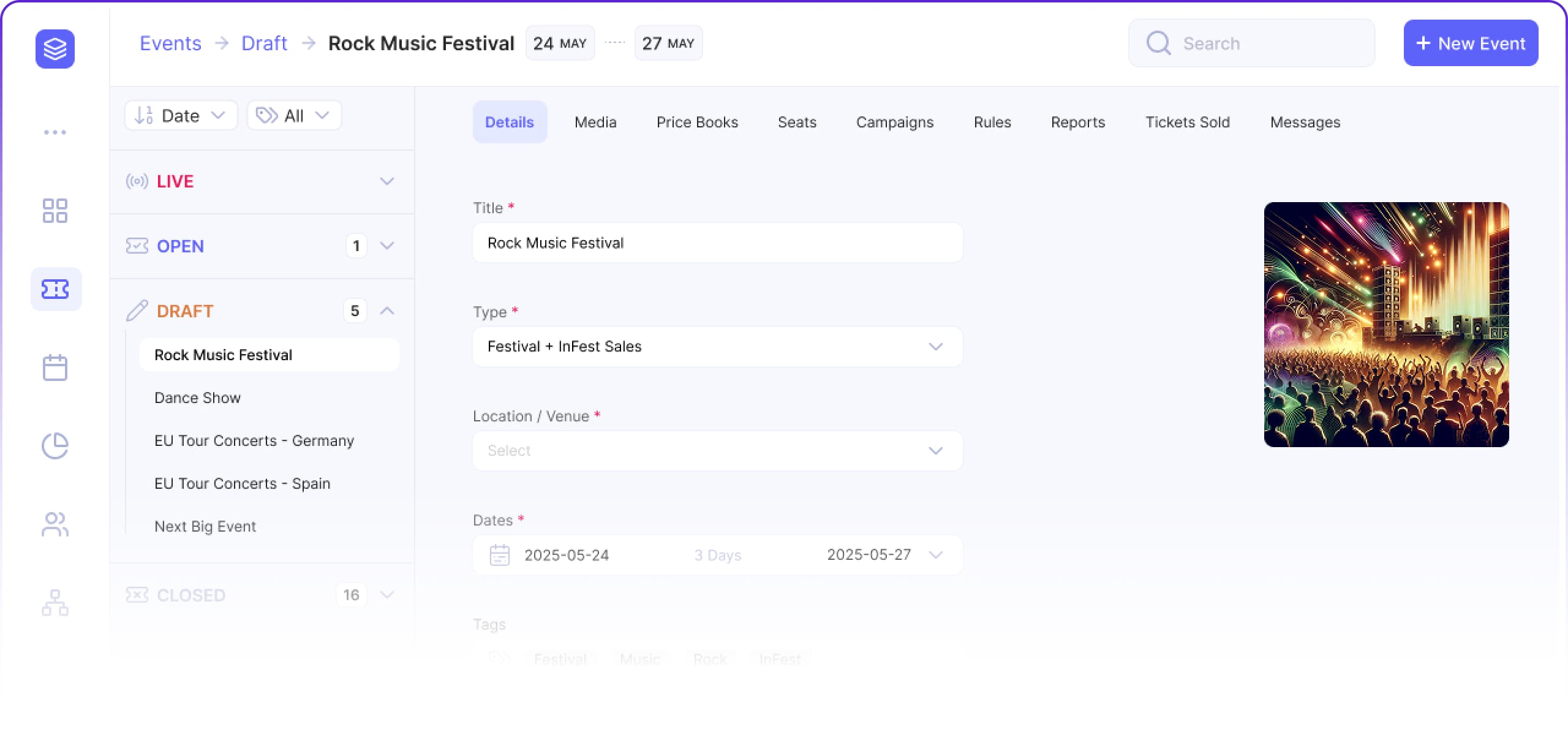Open the All tags filter dropdown
The width and height of the screenshot is (1568, 735).
click(294, 116)
